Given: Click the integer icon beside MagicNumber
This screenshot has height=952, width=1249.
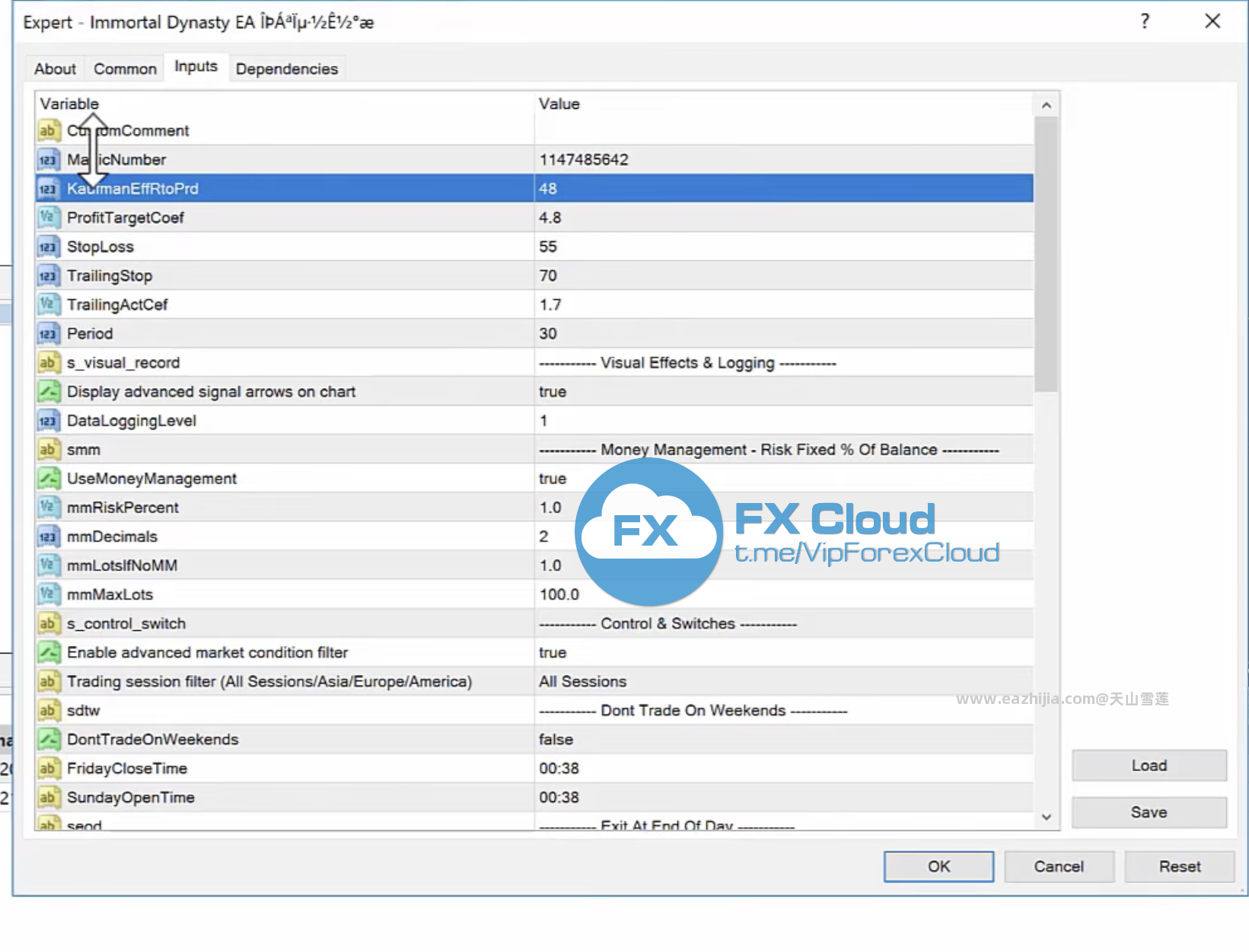Looking at the screenshot, I should coord(48,160).
